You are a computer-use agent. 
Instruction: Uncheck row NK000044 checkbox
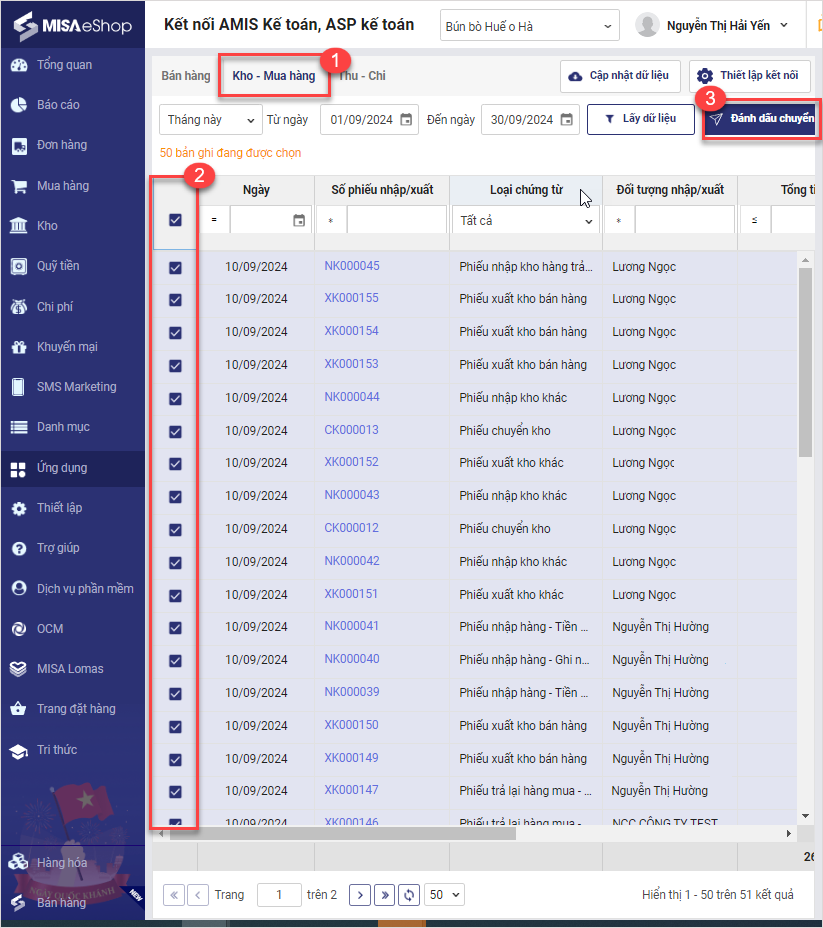175,398
